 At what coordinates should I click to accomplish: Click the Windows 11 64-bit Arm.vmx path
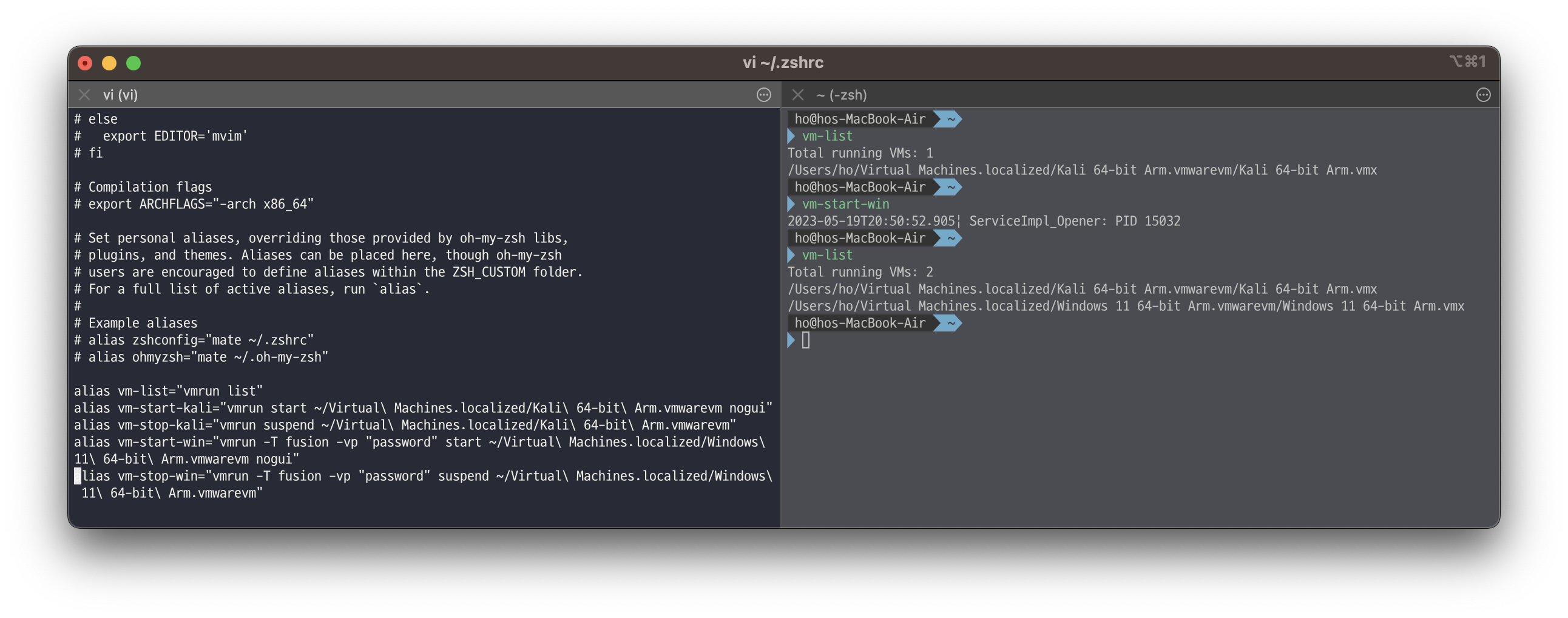click(x=1126, y=306)
